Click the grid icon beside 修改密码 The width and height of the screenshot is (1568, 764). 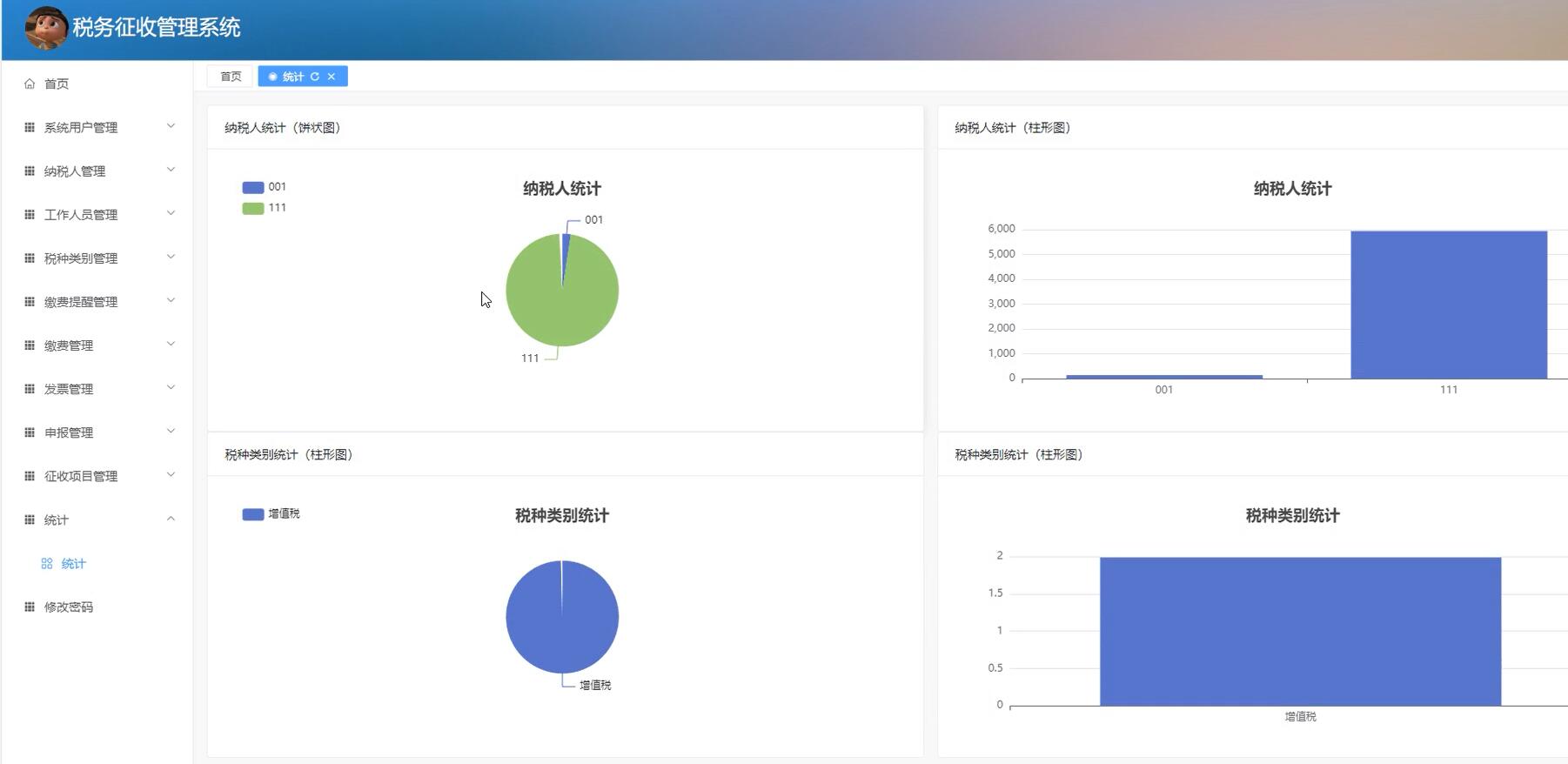30,607
